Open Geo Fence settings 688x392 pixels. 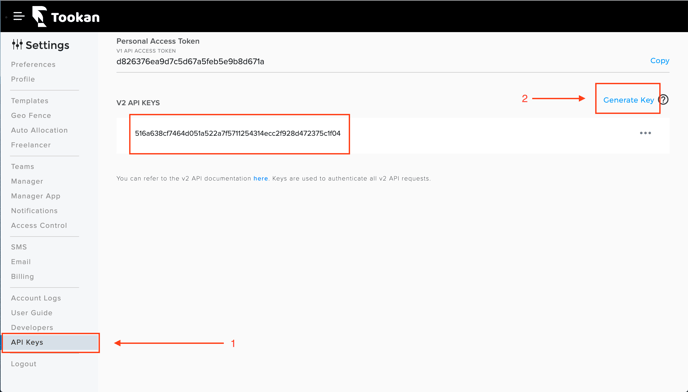(x=31, y=115)
